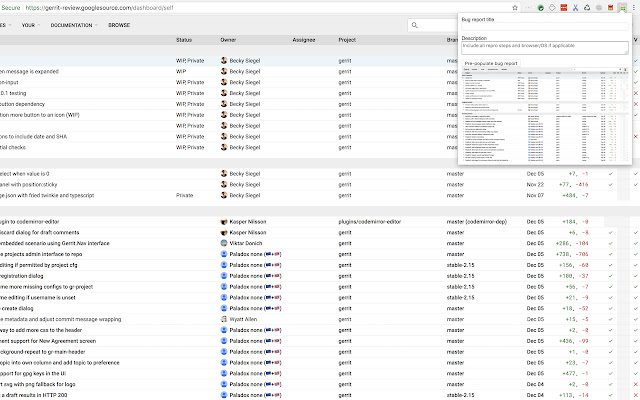The image size is (640, 400).
Task: Click Viktar Donich avatar icon
Action: pyautogui.click(x=224, y=243)
